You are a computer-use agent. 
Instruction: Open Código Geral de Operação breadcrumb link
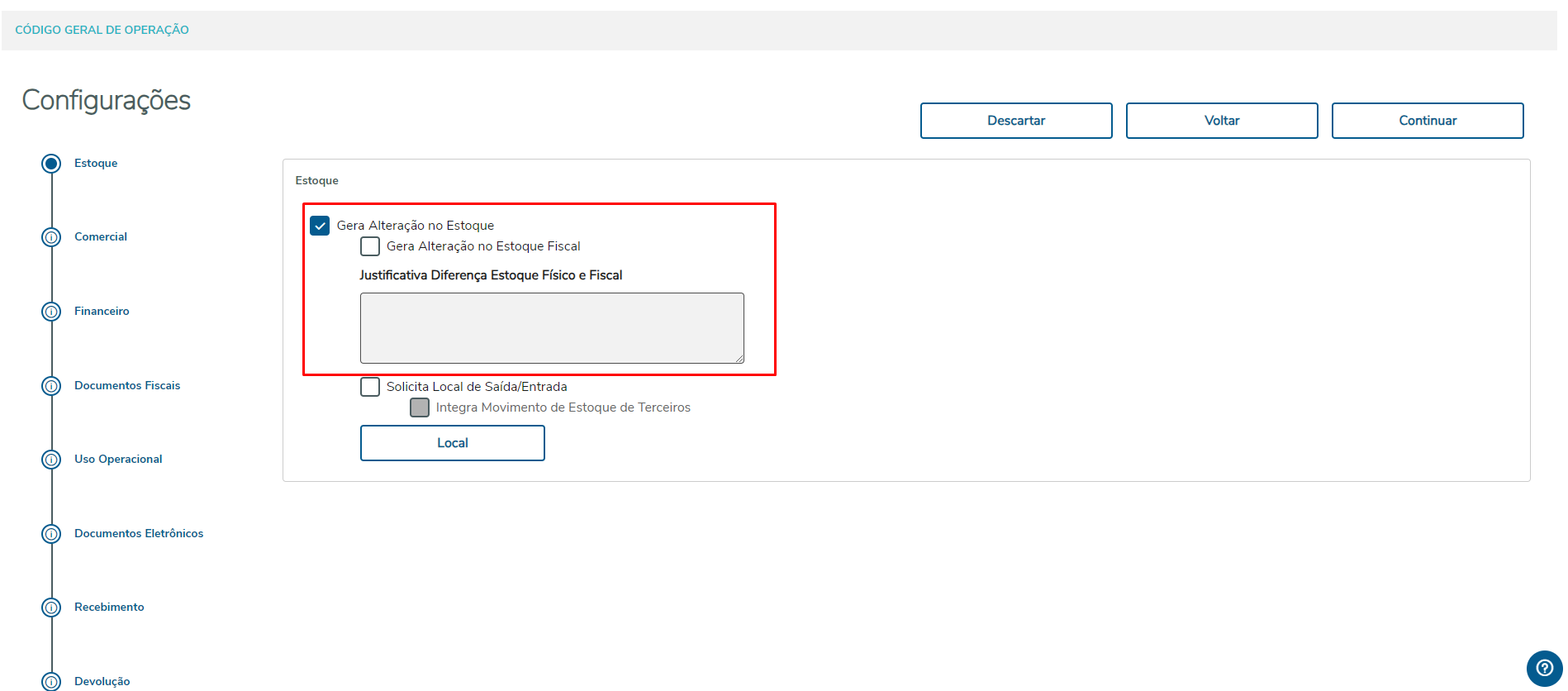point(102,30)
